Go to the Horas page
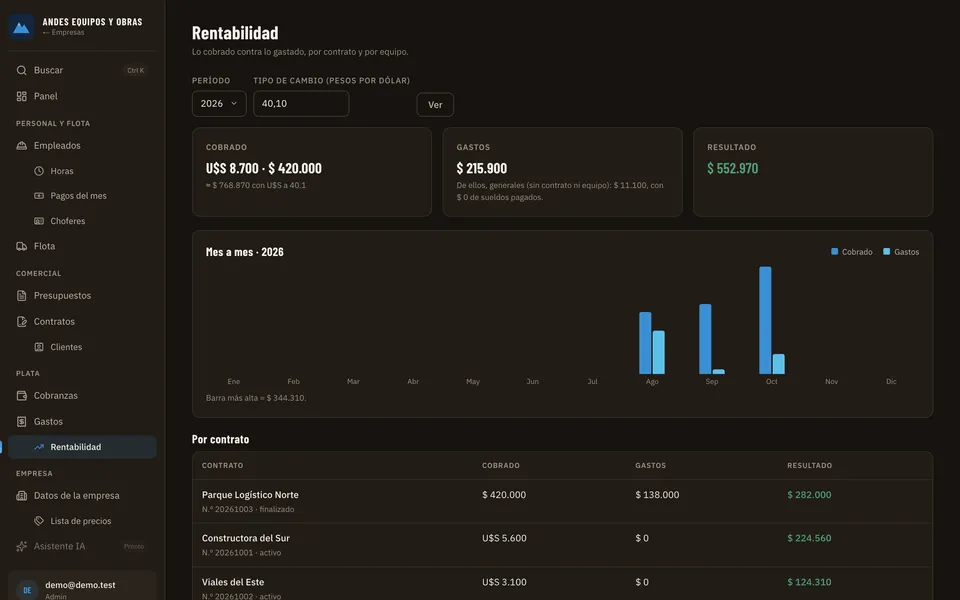Screen dimensions: 960x600 82,171
